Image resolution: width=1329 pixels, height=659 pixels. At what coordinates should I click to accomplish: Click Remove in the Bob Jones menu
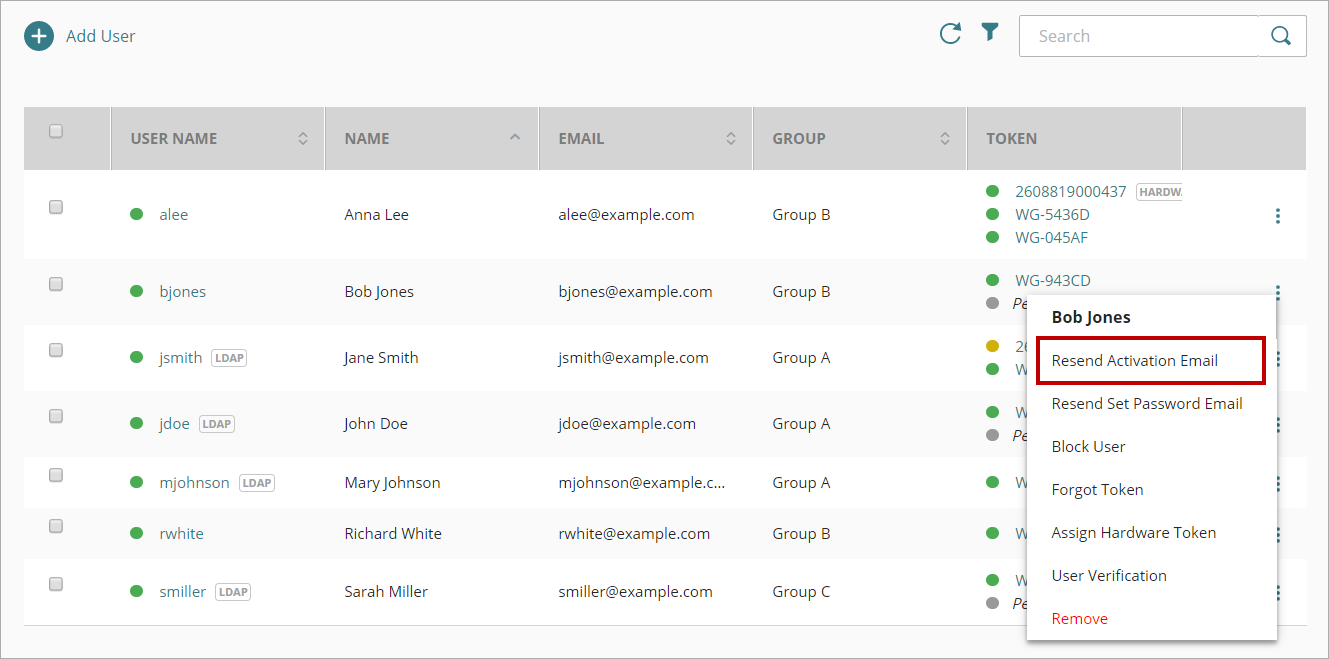pos(1079,619)
